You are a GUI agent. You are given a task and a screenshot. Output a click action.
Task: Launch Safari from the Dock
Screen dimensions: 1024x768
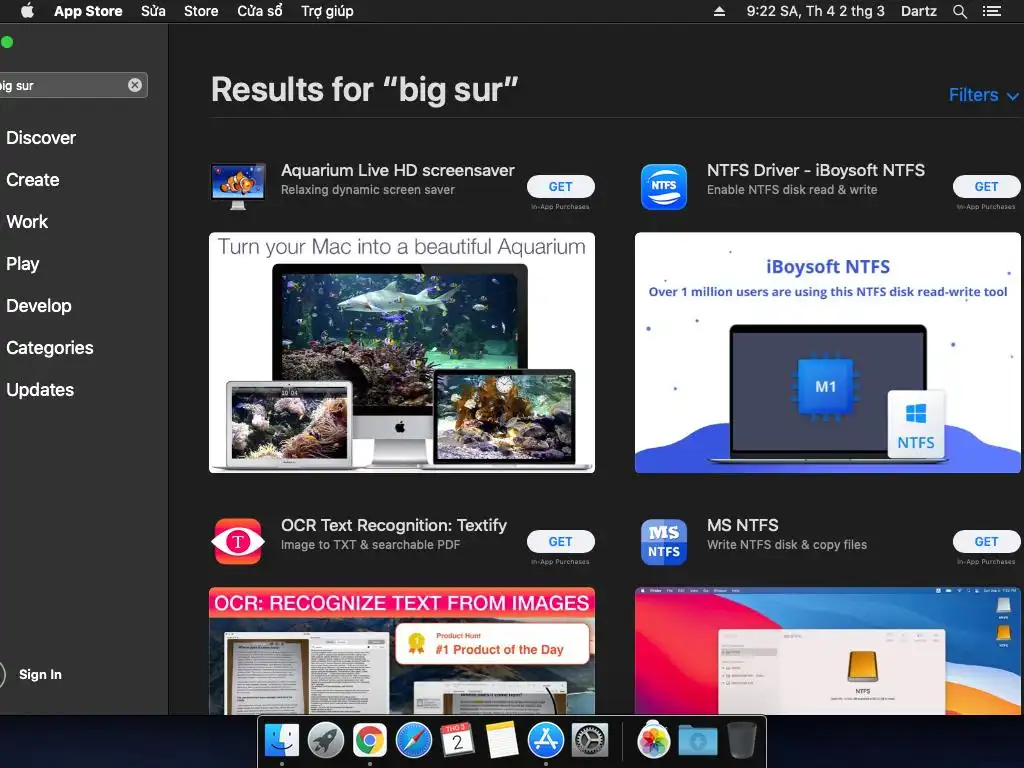pyautogui.click(x=413, y=741)
